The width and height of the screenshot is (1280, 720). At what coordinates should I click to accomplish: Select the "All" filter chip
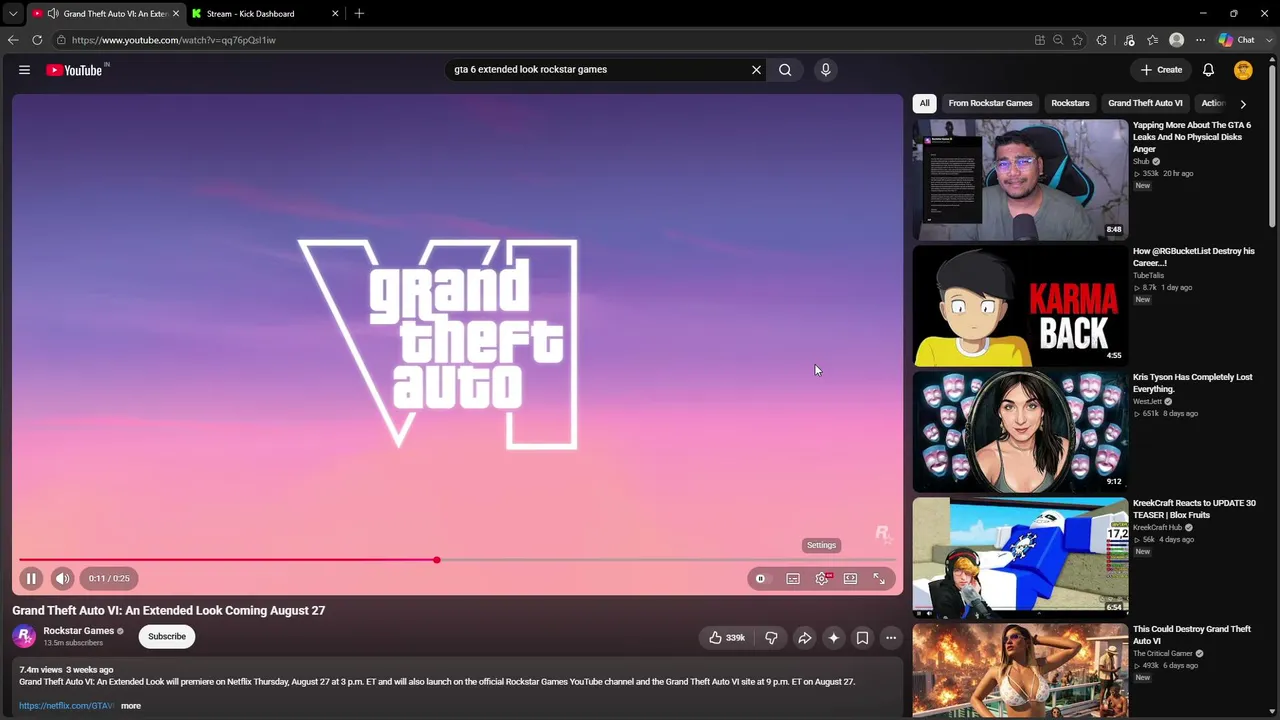click(x=925, y=103)
